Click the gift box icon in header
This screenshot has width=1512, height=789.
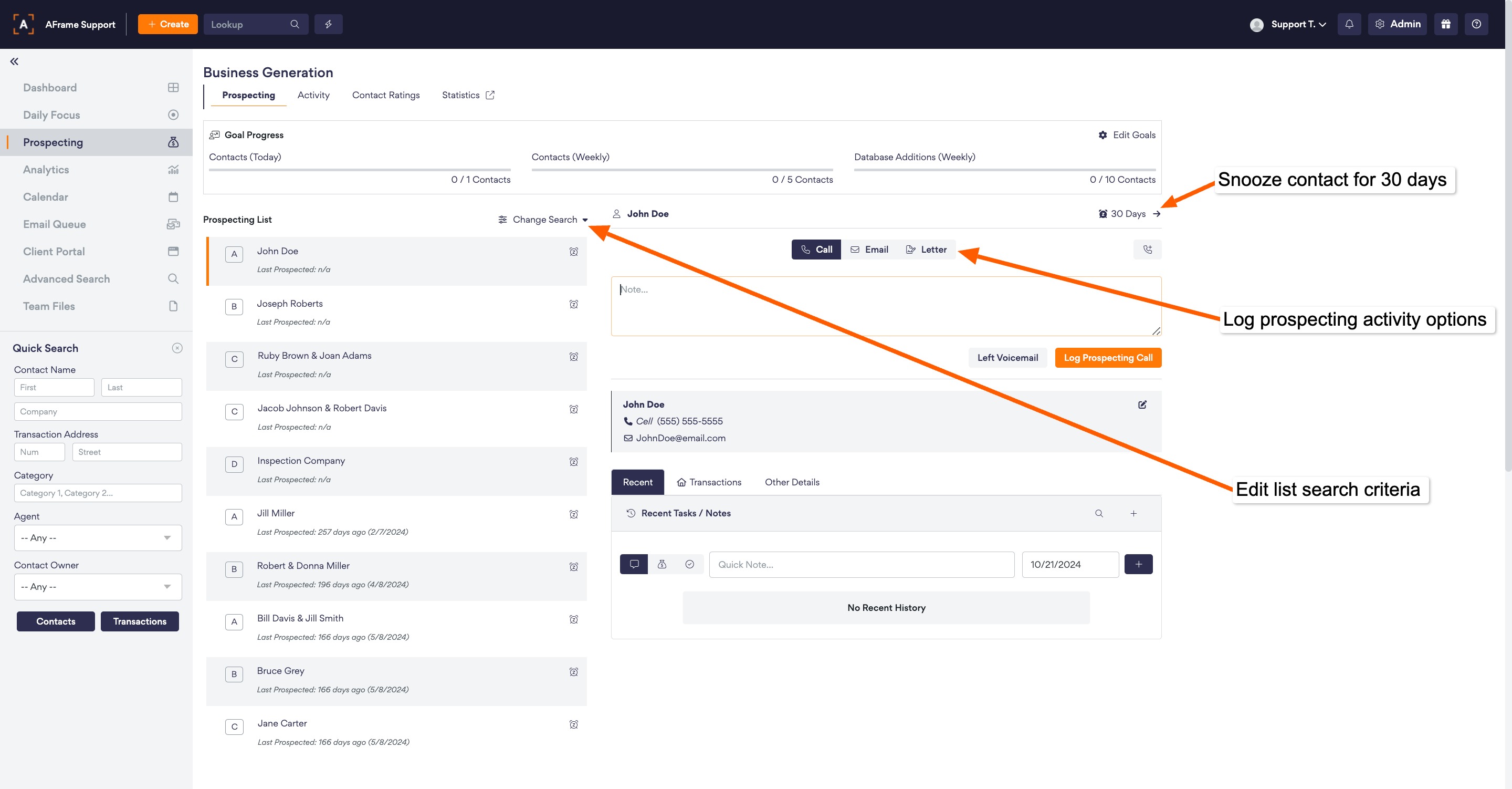(x=1446, y=24)
